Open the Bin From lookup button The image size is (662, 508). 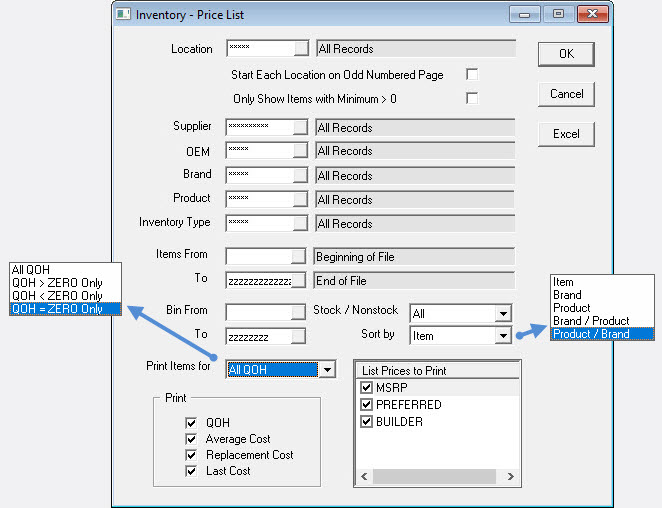point(298,312)
